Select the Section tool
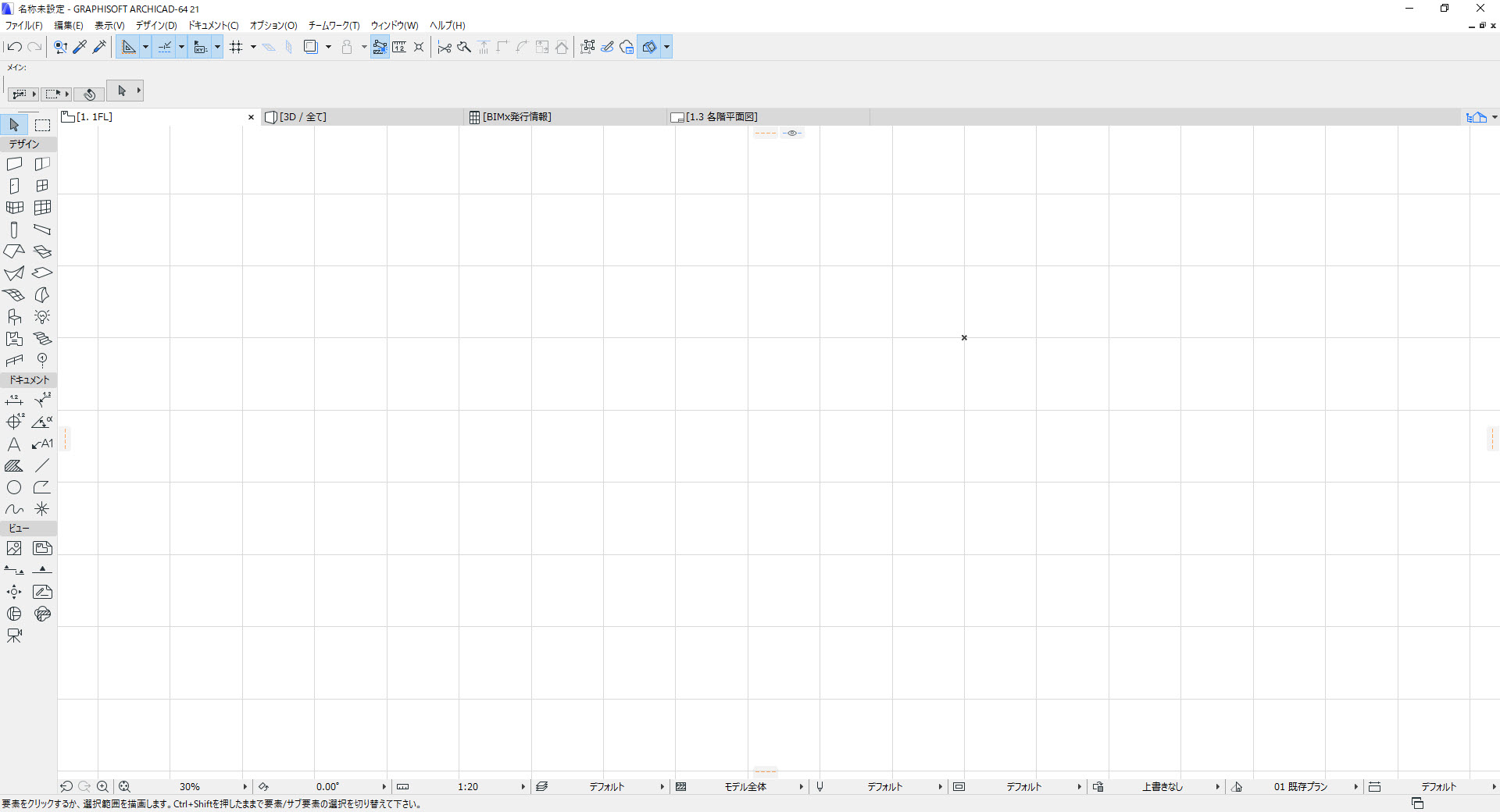This screenshot has height=812, width=1500. click(x=14, y=570)
